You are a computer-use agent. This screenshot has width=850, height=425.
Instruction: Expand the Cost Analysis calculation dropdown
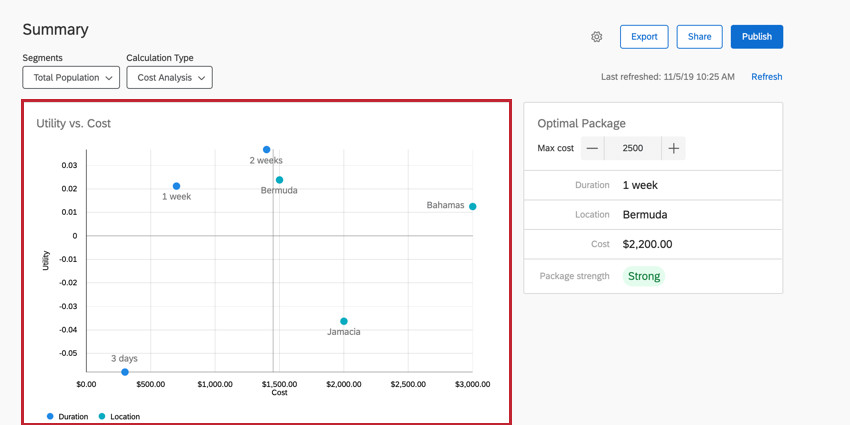pyautogui.click(x=169, y=77)
